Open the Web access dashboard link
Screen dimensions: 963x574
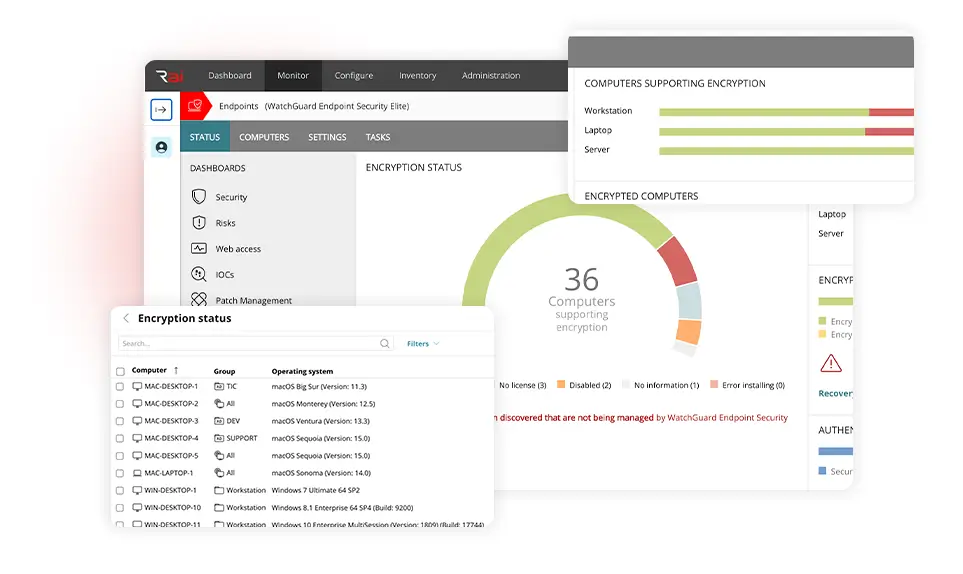pos(238,249)
